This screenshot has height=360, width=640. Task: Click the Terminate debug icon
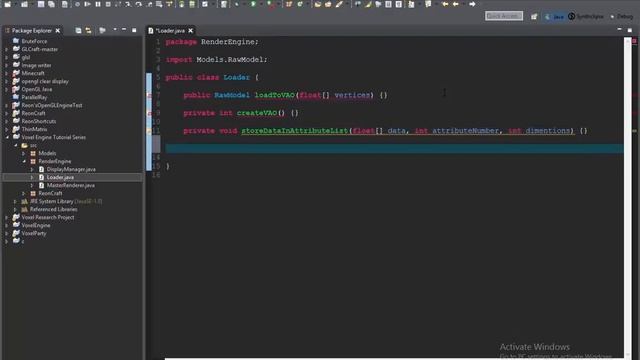(108, 4)
